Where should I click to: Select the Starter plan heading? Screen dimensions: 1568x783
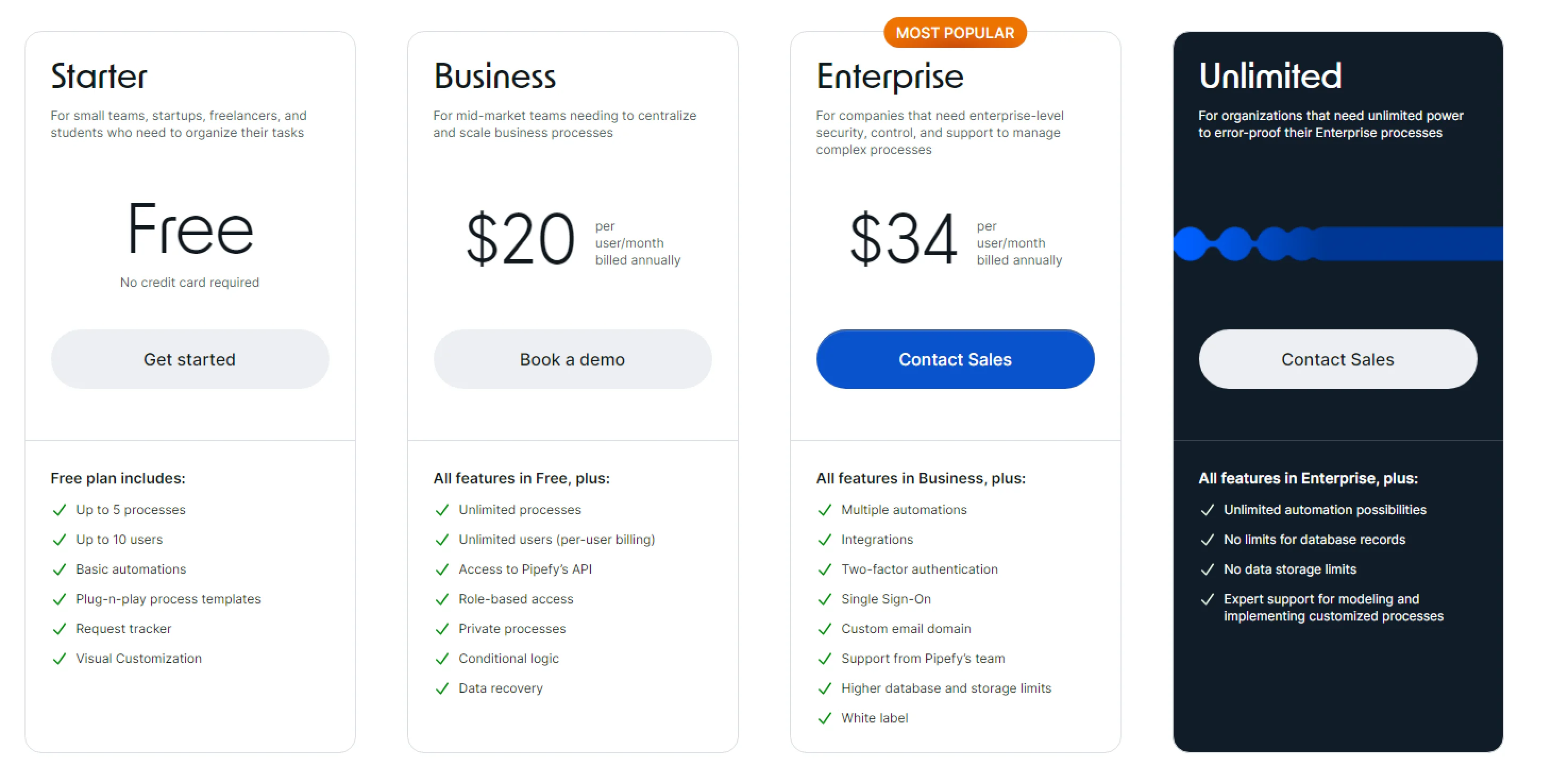(99, 75)
